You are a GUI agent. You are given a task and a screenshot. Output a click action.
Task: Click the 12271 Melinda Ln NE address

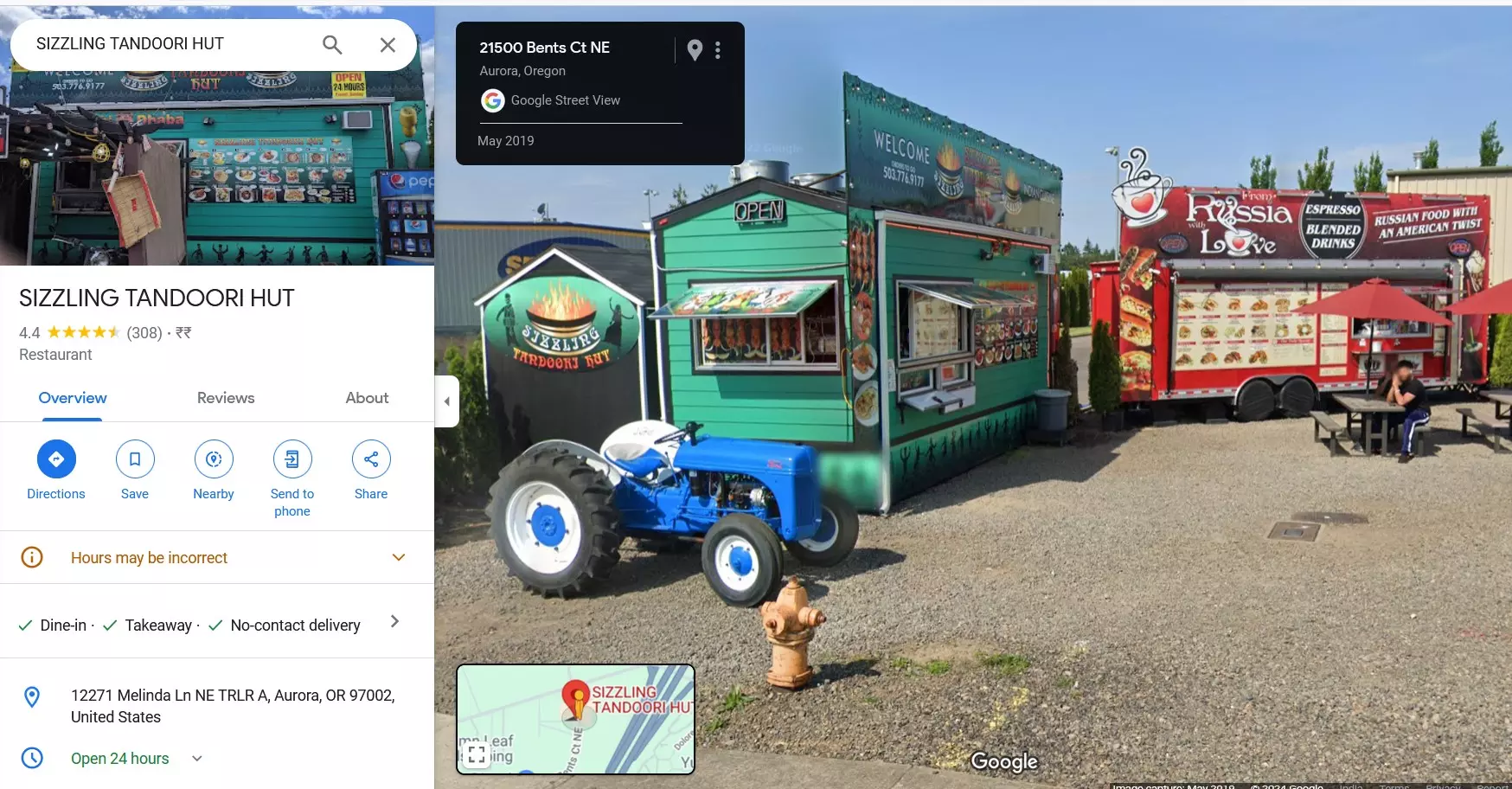pos(233,706)
